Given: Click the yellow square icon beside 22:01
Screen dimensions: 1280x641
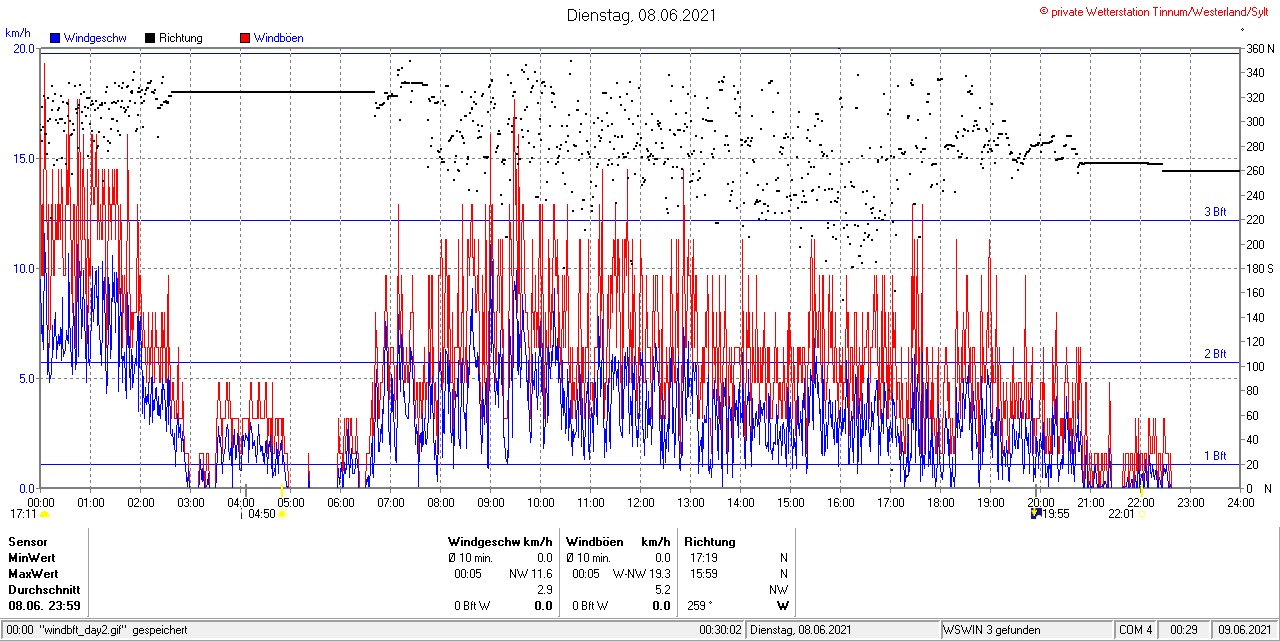Looking at the screenshot, I should click(1142, 514).
